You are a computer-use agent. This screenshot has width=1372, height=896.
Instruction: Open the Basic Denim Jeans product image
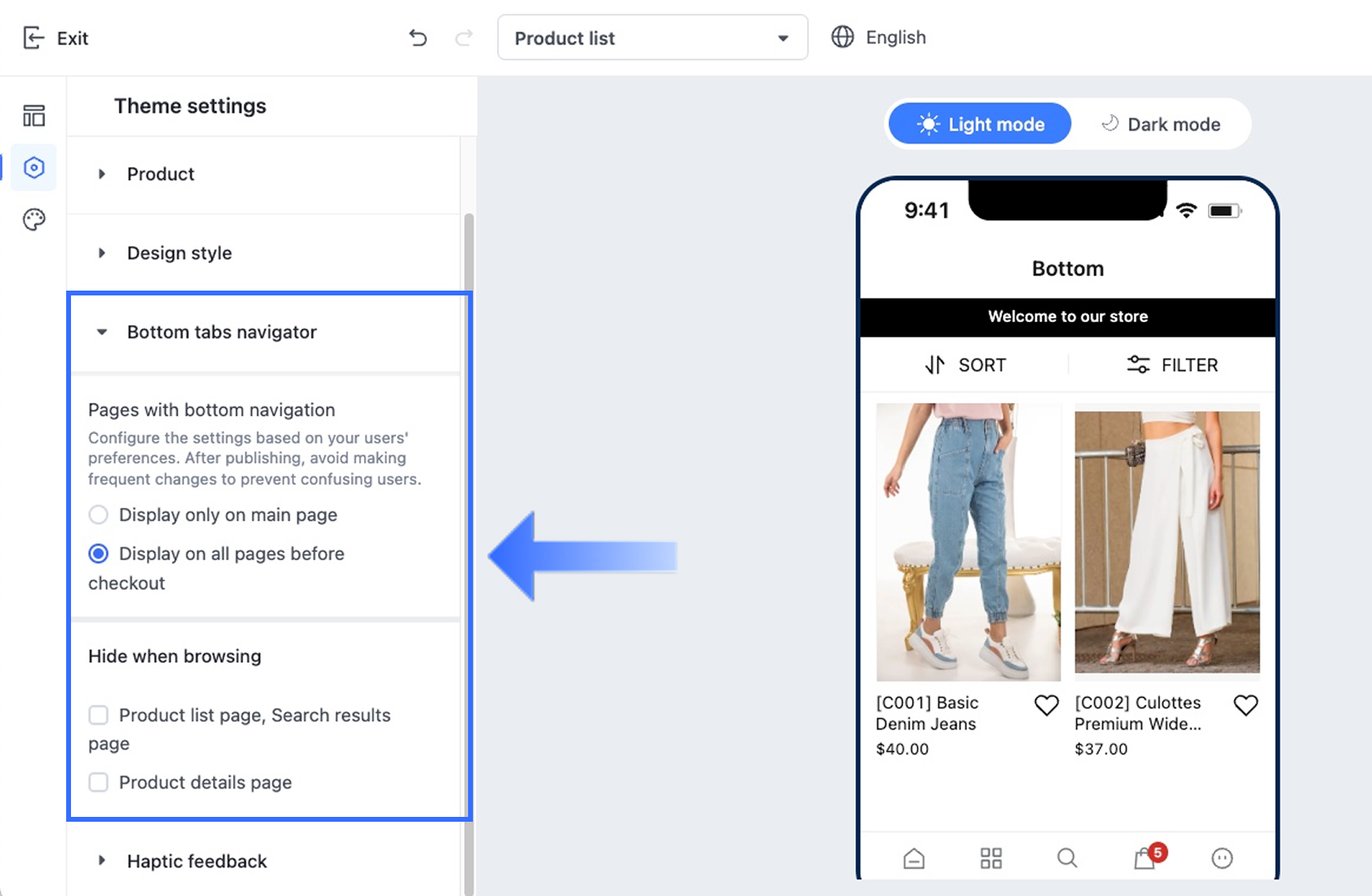pos(968,542)
